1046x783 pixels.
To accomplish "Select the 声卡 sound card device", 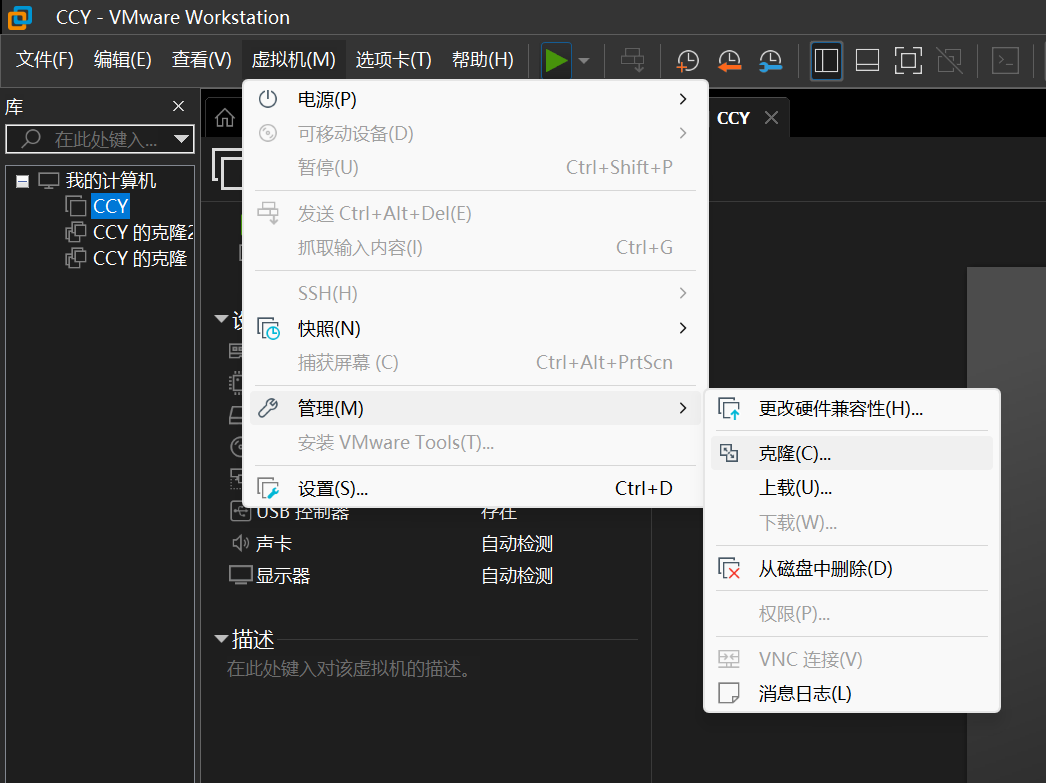I will [x=274, y=544].
